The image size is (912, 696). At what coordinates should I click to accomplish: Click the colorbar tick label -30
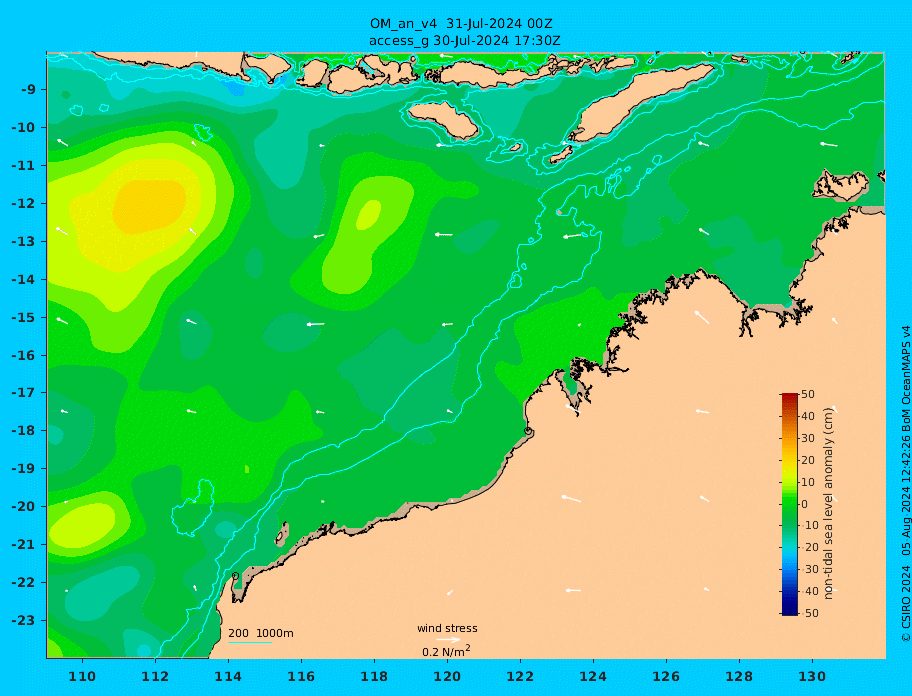pos(809,569)
